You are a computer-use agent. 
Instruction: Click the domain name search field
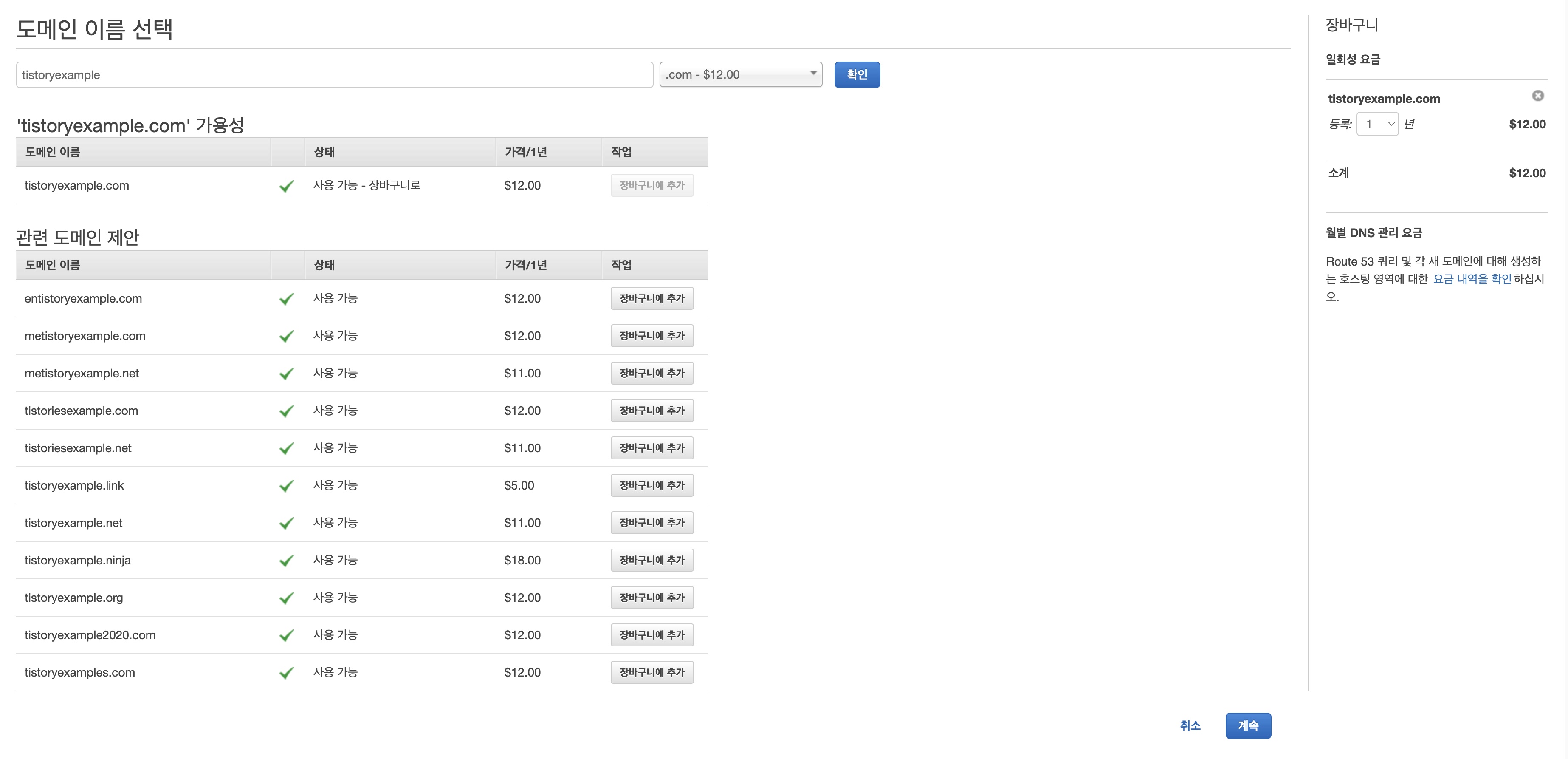pyautogui.click(x=334, y=75)
